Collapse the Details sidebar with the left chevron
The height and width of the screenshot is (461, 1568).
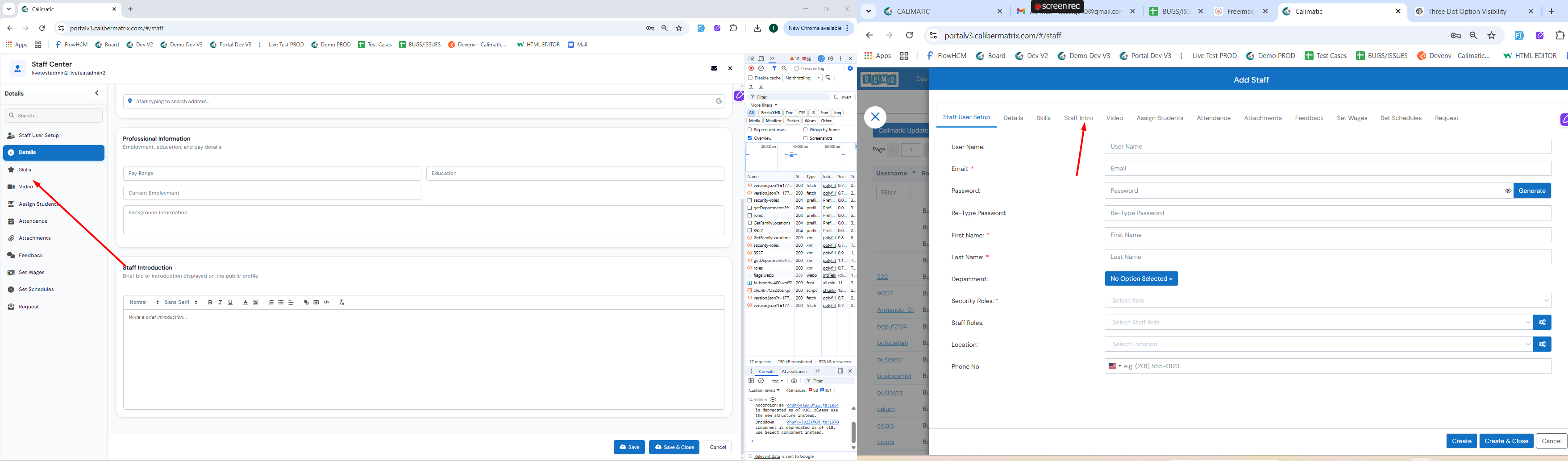click(97, 93)
